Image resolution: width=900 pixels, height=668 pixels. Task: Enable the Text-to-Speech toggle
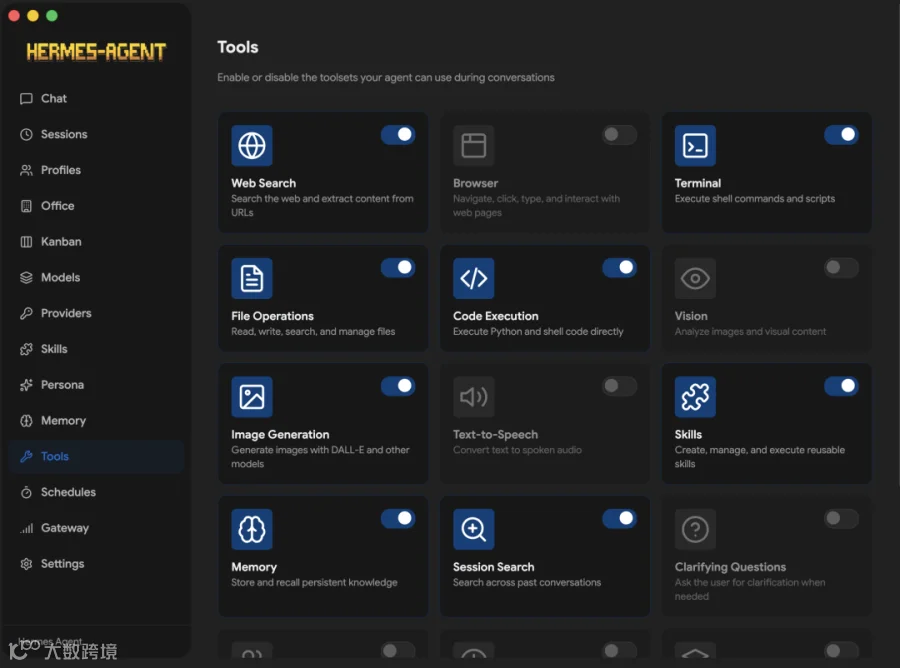point(619,386)
